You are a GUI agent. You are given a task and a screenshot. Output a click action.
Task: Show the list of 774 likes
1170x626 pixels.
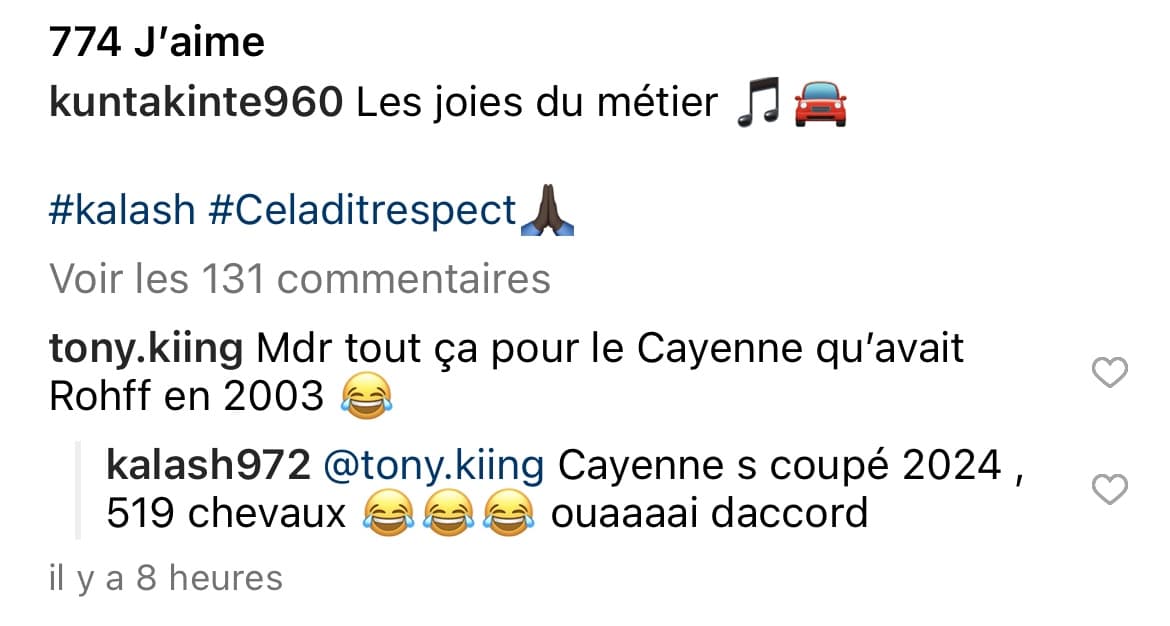point(157,41)
